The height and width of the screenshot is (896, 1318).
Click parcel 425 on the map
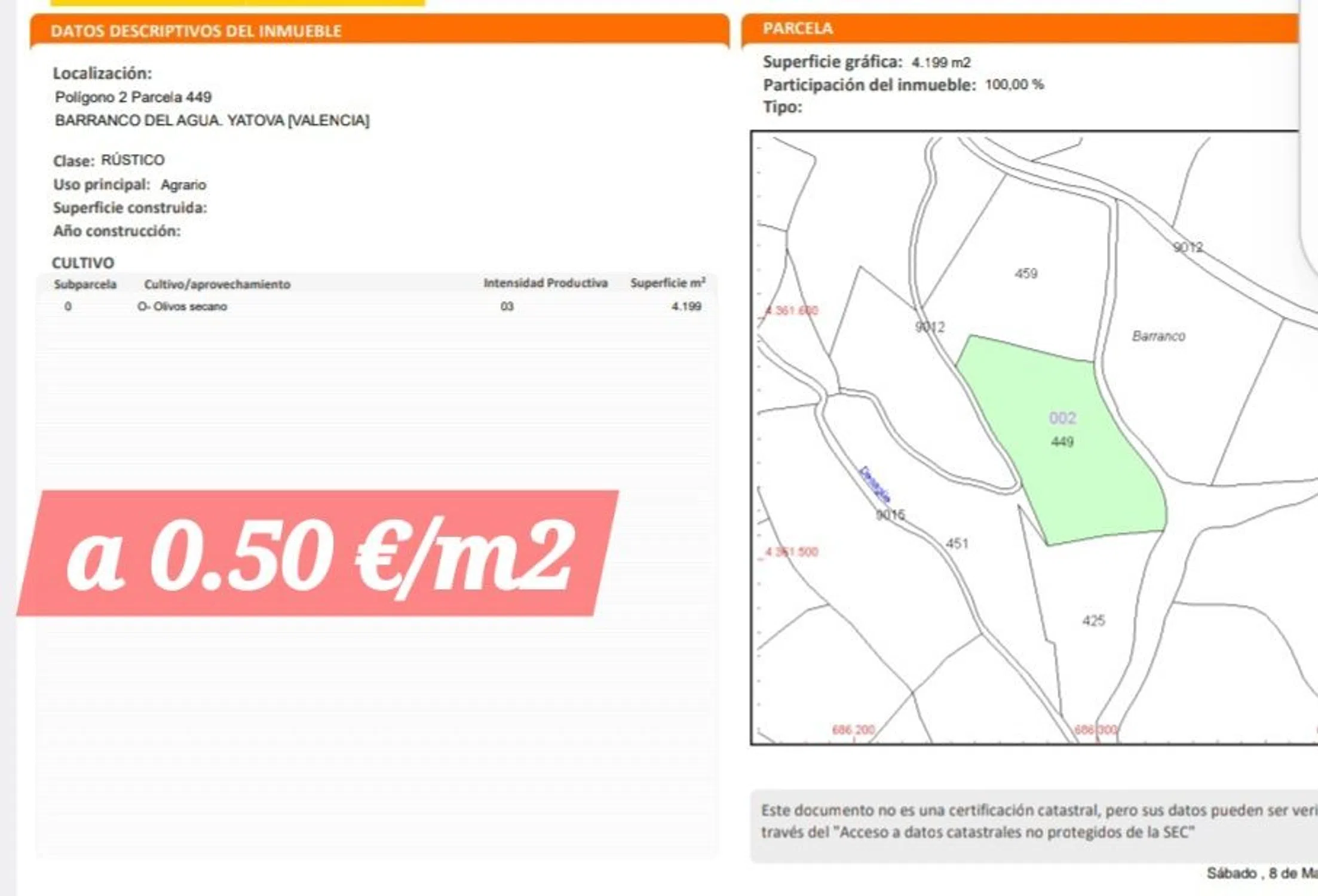click(1093, 621)
